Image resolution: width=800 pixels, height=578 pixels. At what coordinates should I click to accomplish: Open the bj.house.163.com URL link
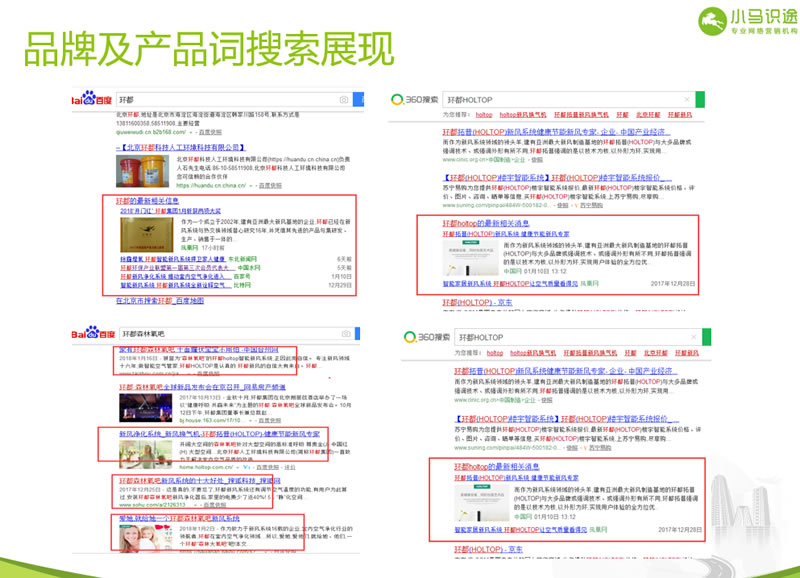point(211,420)
